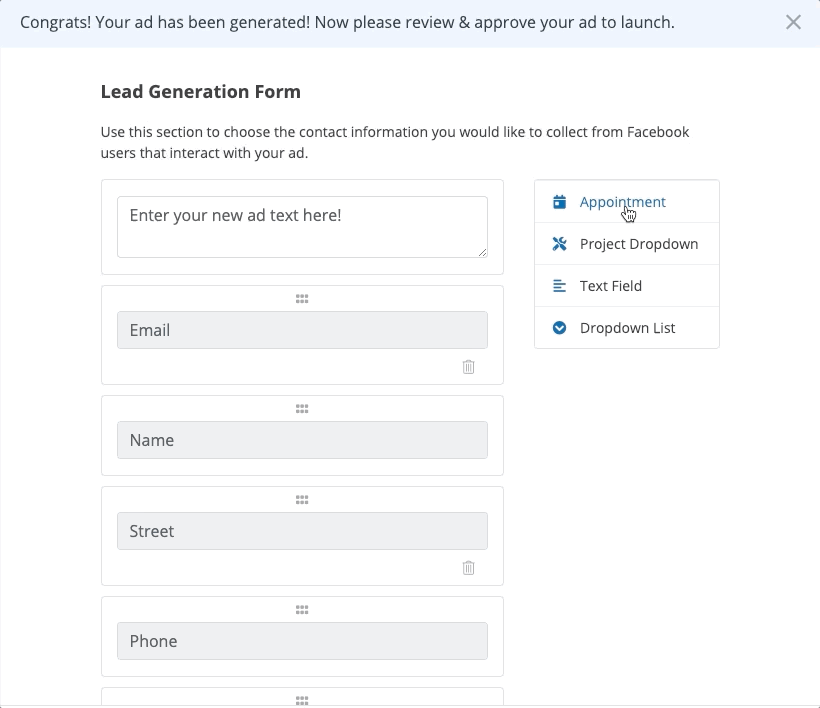Image resolution: width=820 pixels, height=708 pixels.
Task: Click the Dropdown List chevron icon
Action: 559,328
